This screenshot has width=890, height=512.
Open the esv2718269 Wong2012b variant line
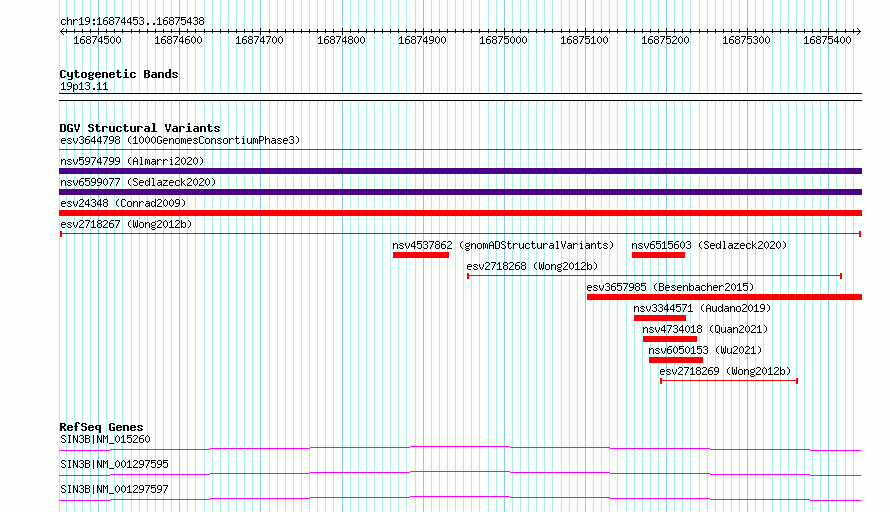tap(729, 381)
